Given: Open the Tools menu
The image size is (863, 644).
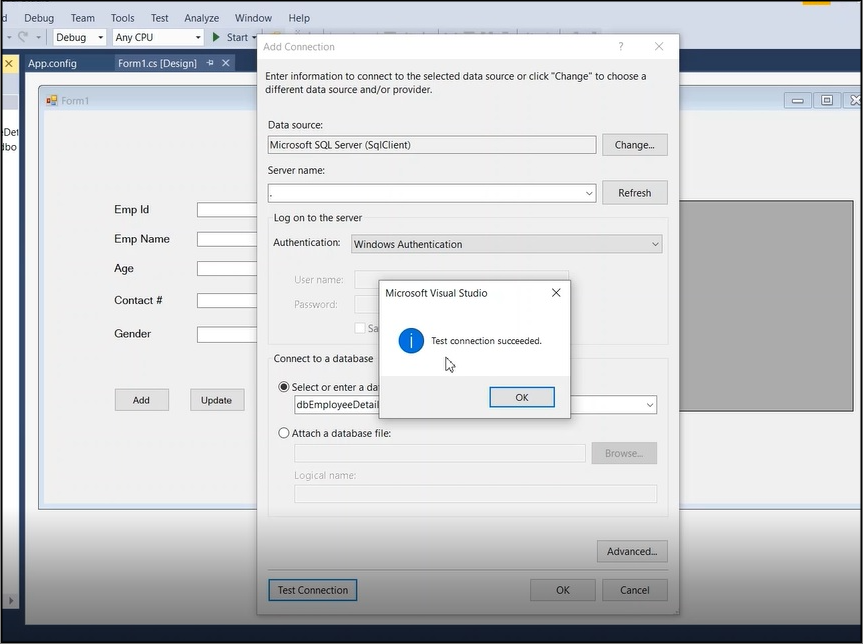Looking at the screenshot, I should coord(122,18).
